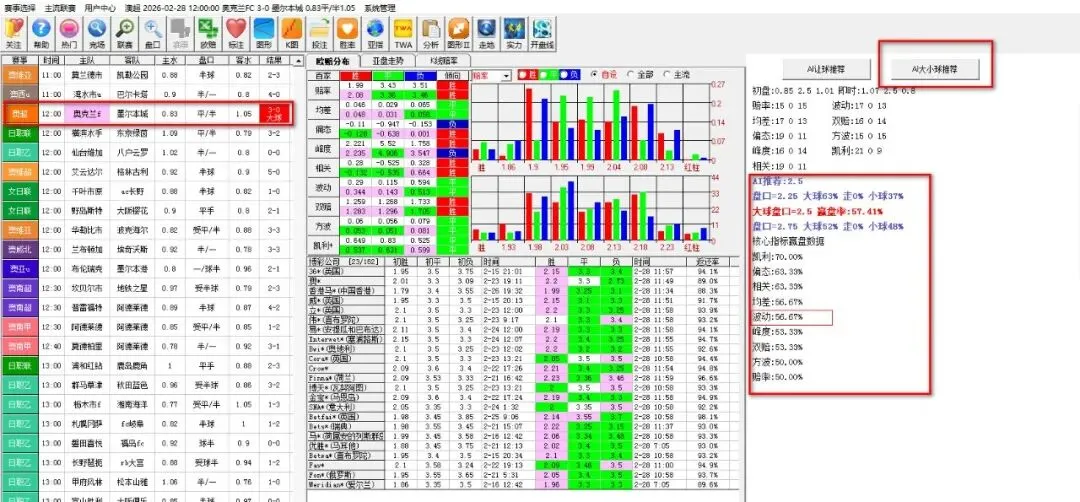Screen dimensions: 1080x502
Task: Click the 标注 heart icon
Action: (x=236, y=33)
